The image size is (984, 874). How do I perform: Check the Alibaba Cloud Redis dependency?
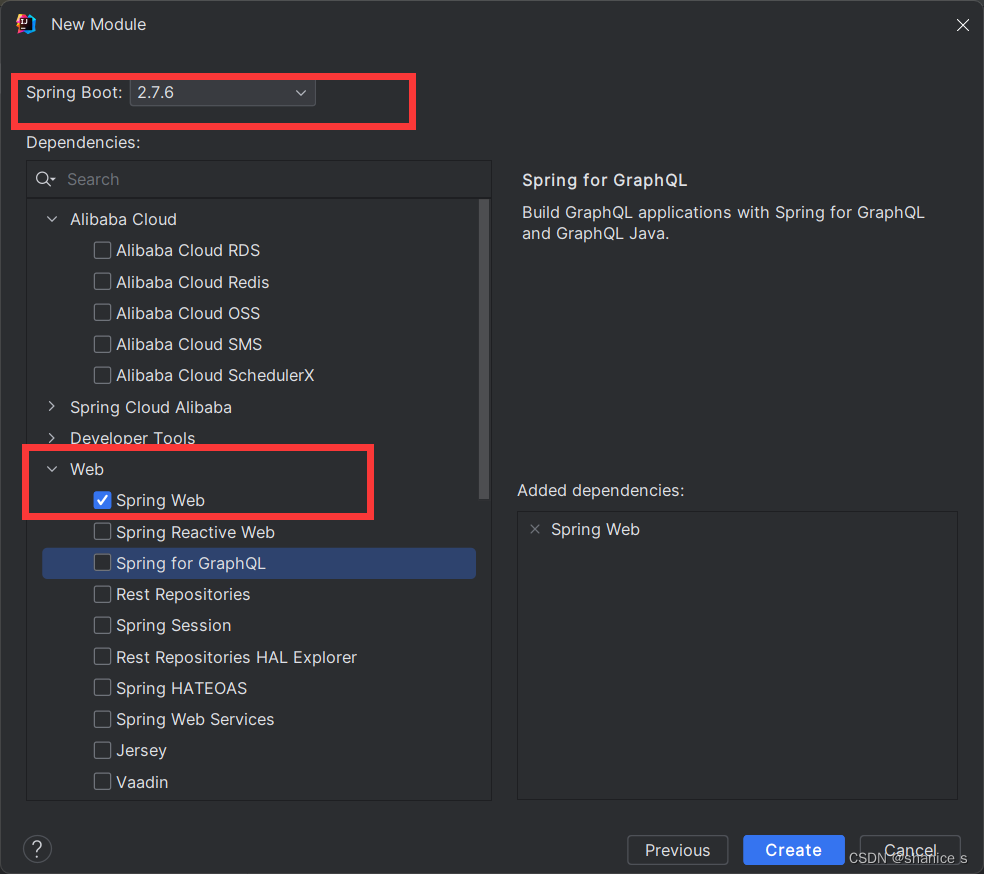[x=102, y=282]
